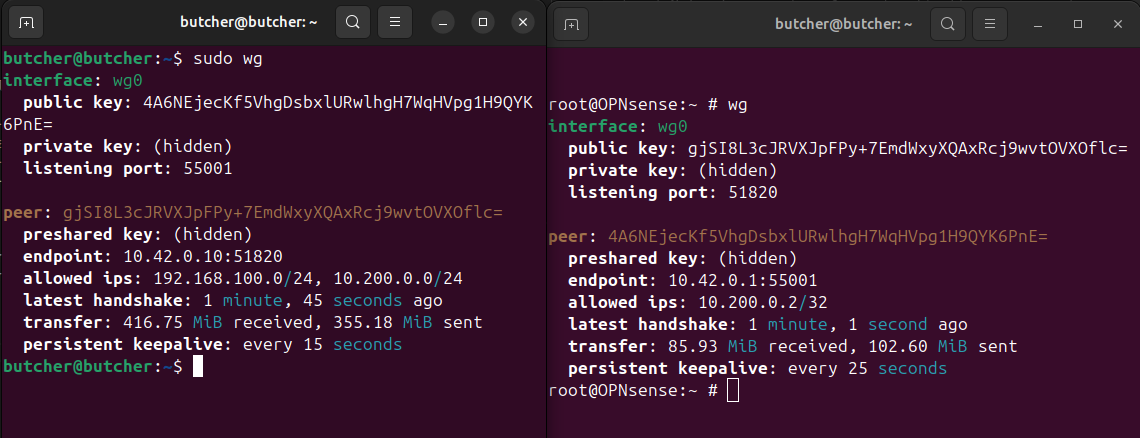Maximize the left terminal window
Screen dimensions: 1140x438
[x=483, y=21]
